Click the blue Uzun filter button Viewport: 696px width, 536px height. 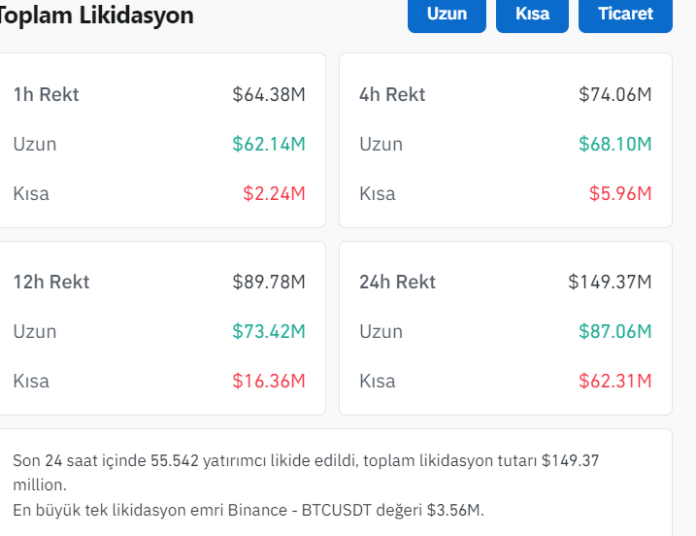[446, 15]
